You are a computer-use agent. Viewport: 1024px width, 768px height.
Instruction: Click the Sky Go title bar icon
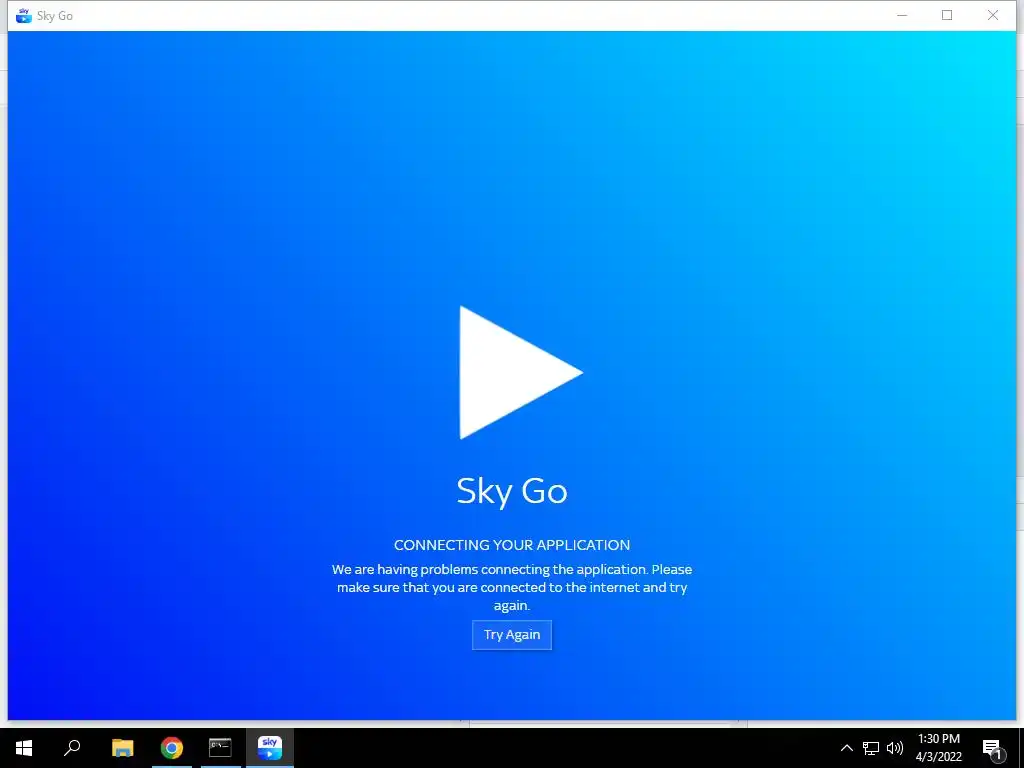click(x=24, y=16)
